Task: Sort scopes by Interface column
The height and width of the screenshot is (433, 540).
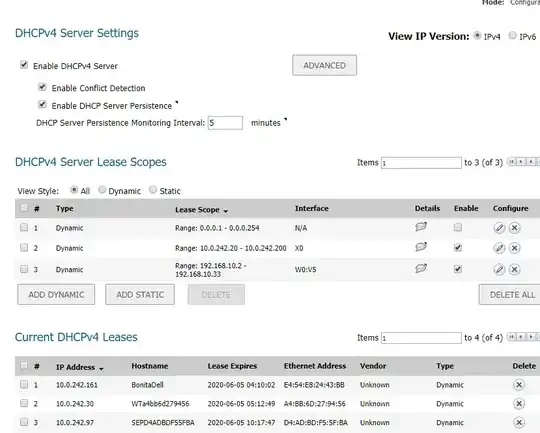Action: click(312, 208)
